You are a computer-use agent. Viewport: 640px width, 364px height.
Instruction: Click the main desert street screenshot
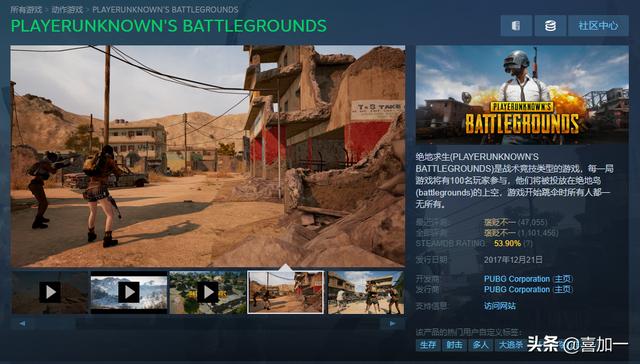208,156
